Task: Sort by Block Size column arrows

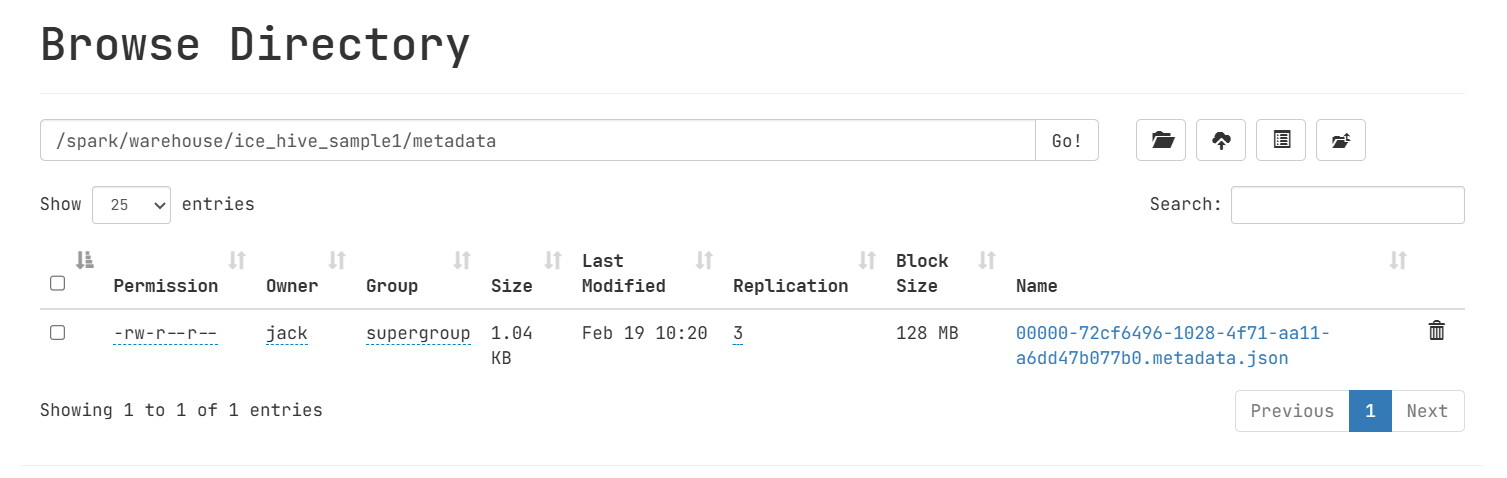Action: pyautogui.click(x=987, y=261)
